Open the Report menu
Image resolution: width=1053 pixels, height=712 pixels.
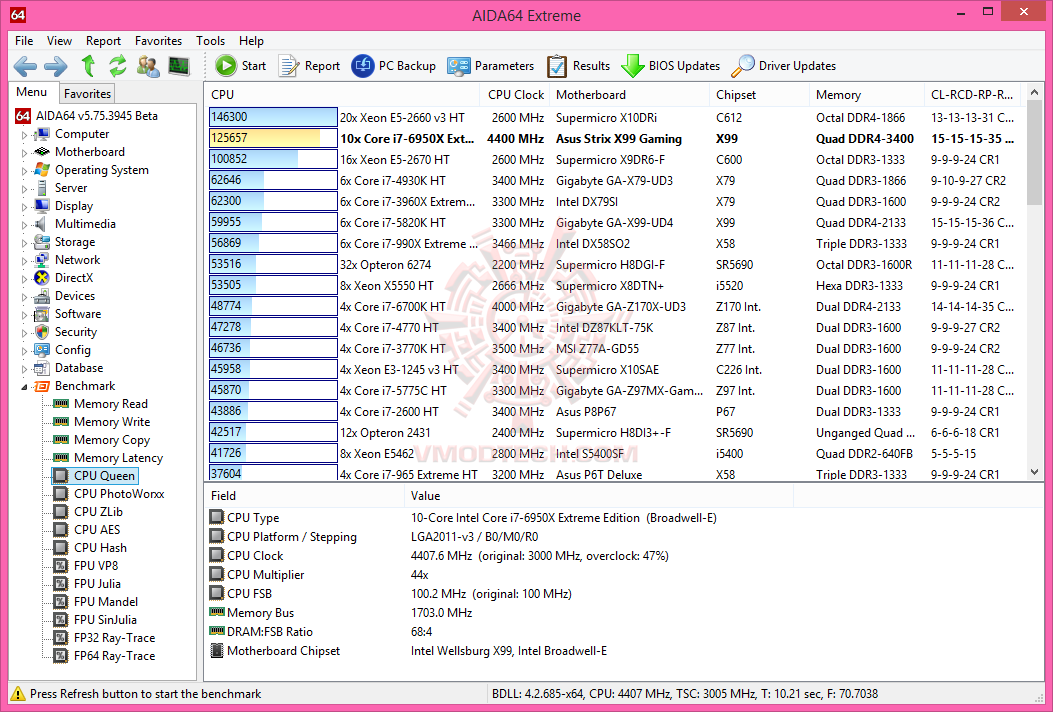[103, 41]
